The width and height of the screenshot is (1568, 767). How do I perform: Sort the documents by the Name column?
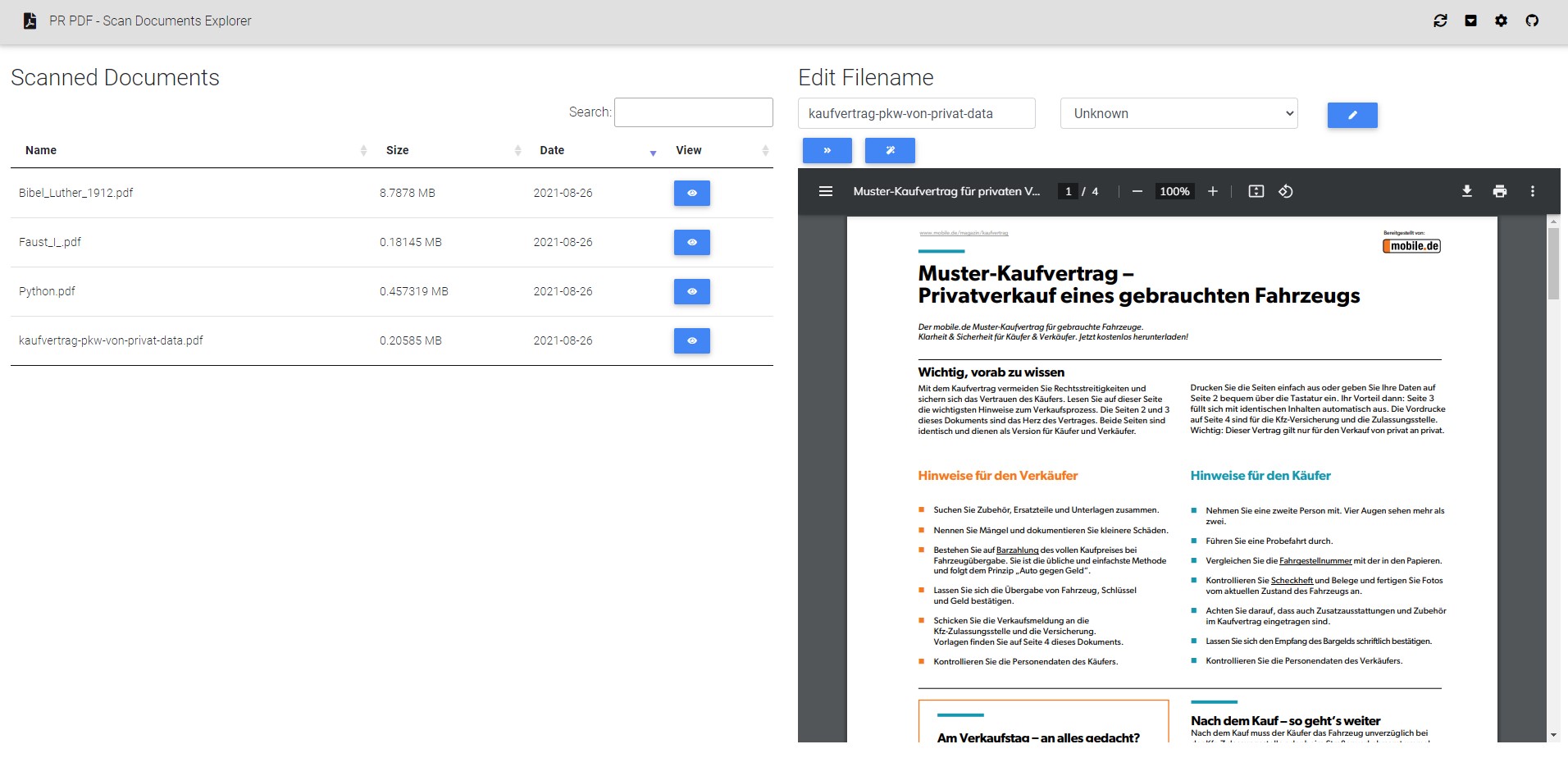tap(42, 150)
